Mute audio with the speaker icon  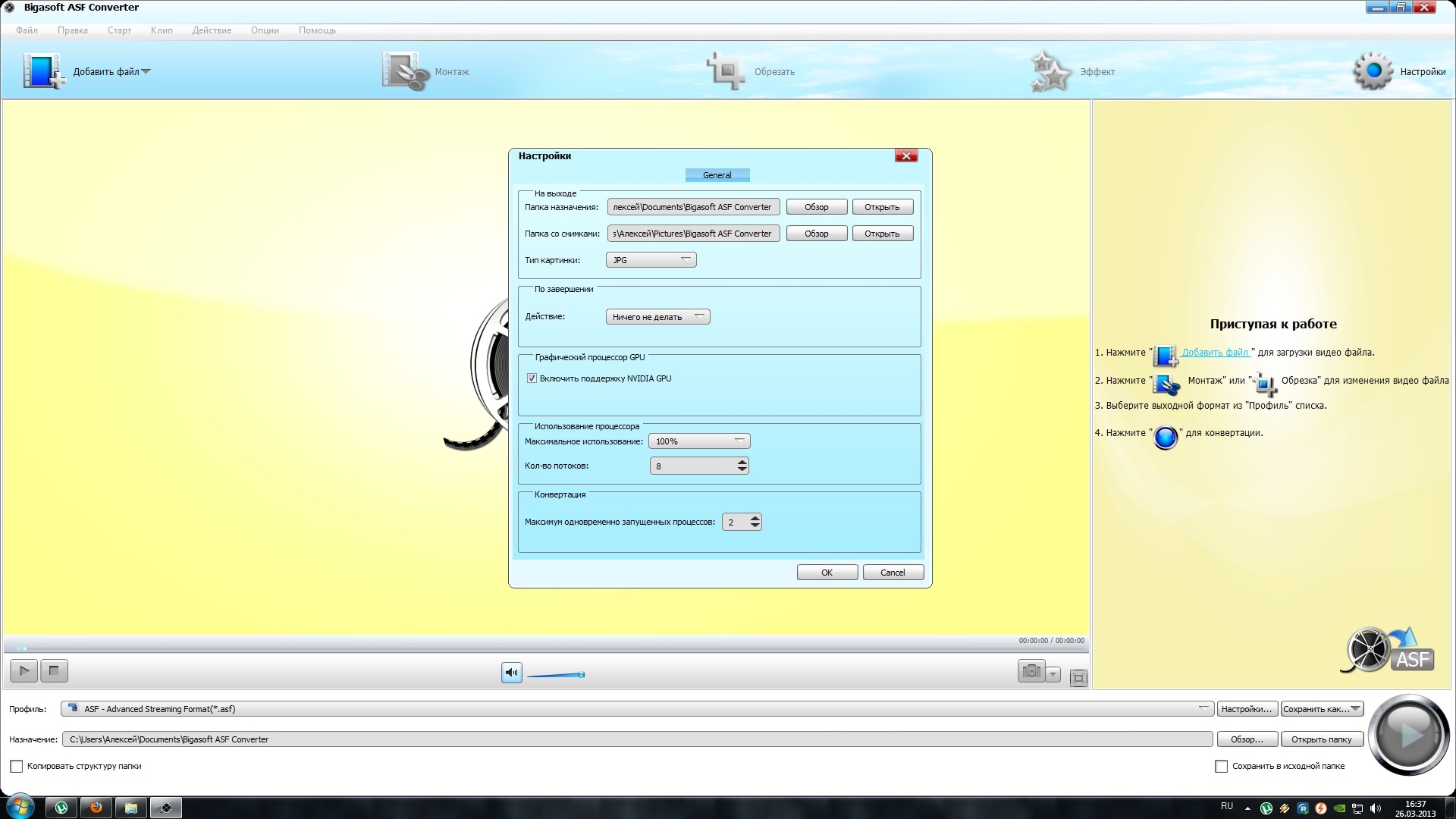[x=512, y=673]
